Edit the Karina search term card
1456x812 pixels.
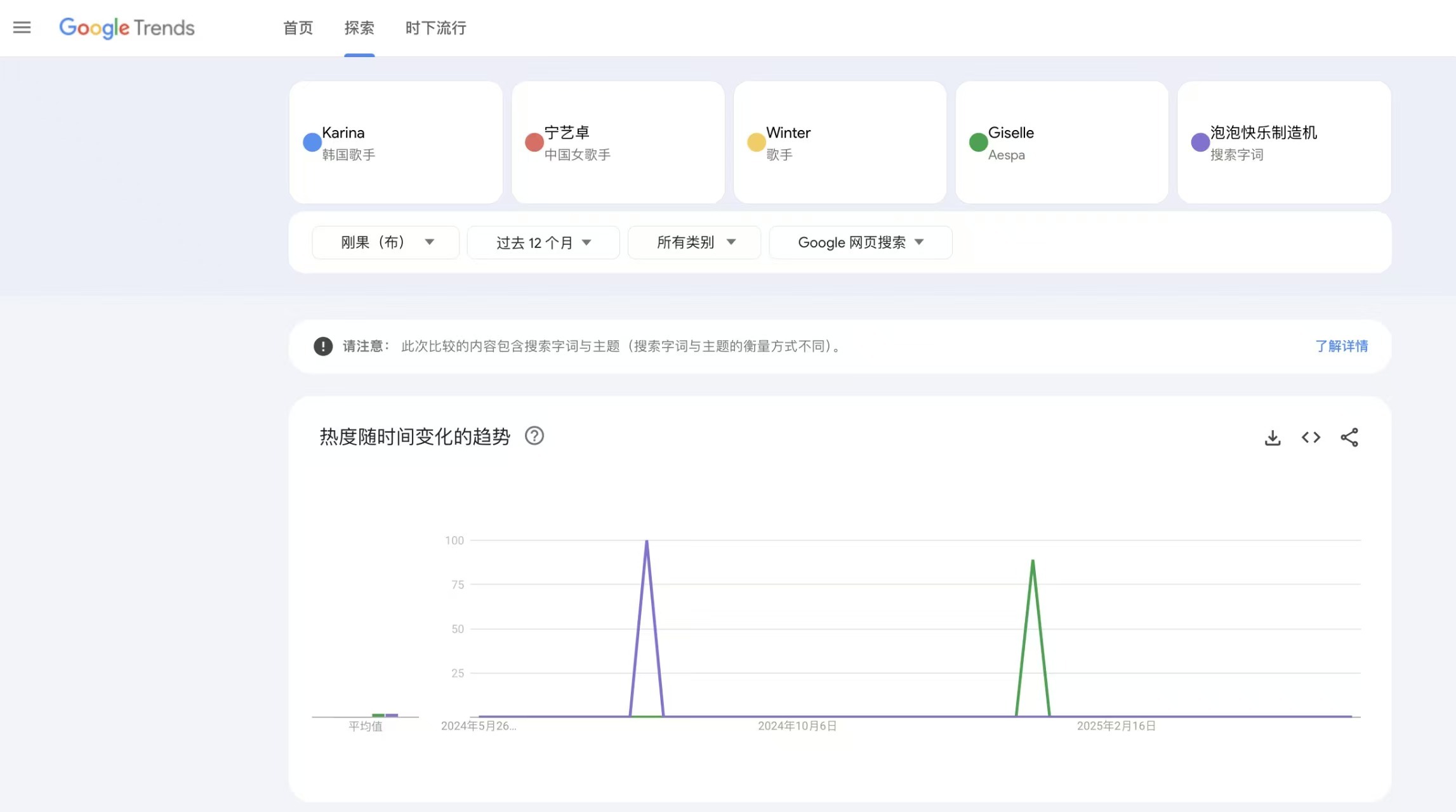pos(396,142)
